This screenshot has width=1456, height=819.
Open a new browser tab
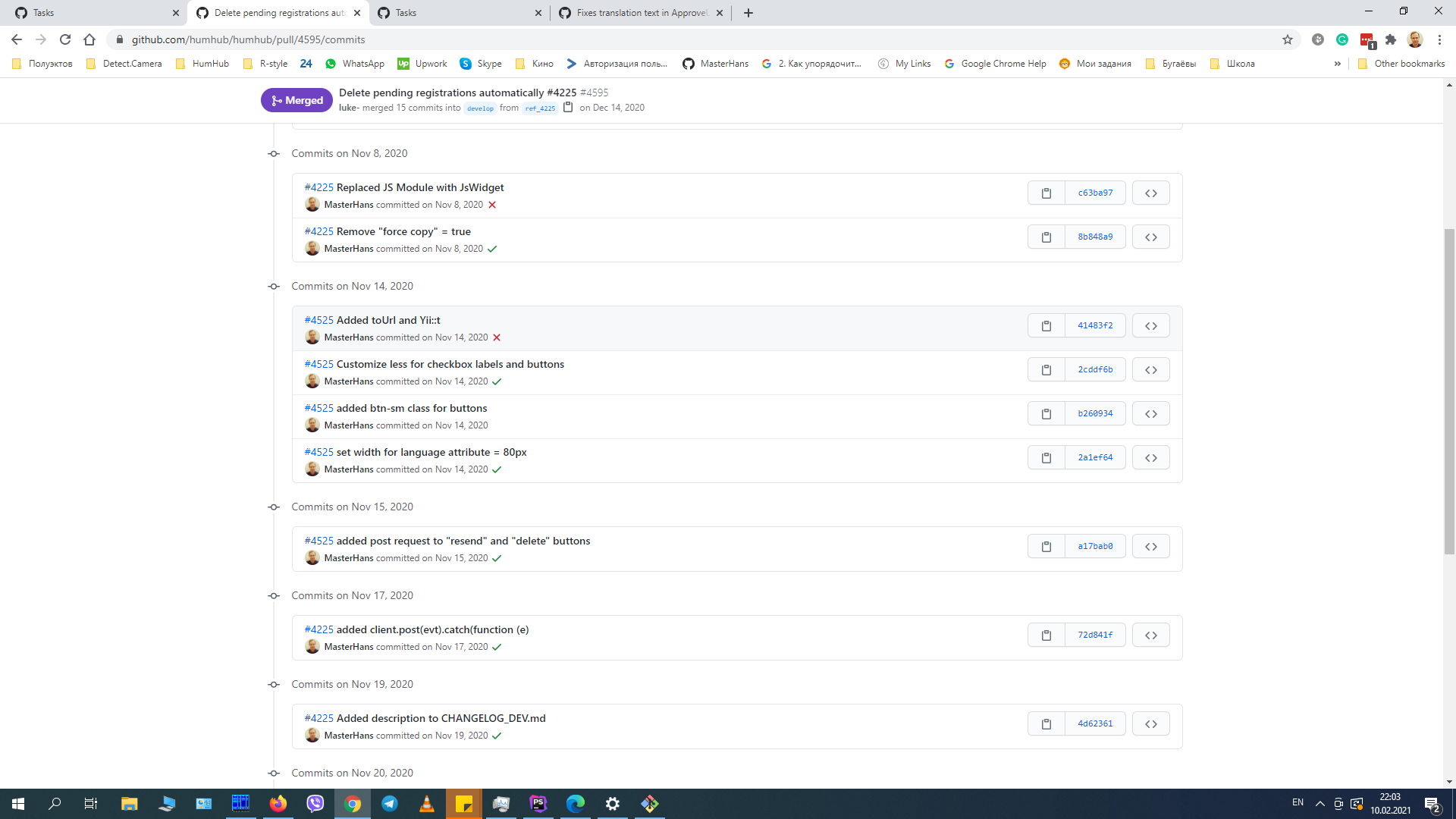coord(748,13)
